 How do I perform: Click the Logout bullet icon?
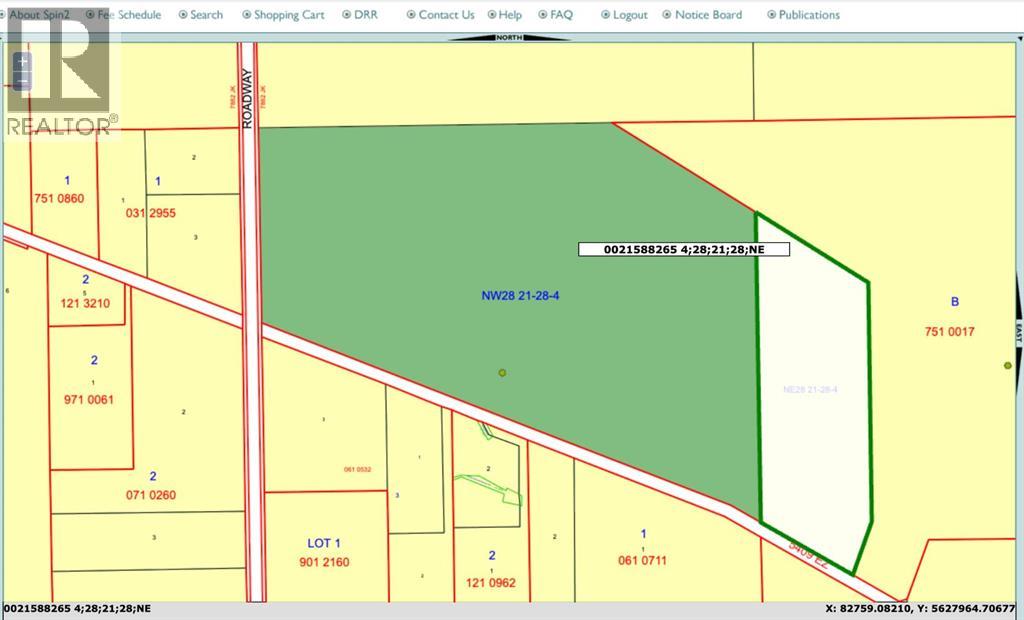coord(605,14)
